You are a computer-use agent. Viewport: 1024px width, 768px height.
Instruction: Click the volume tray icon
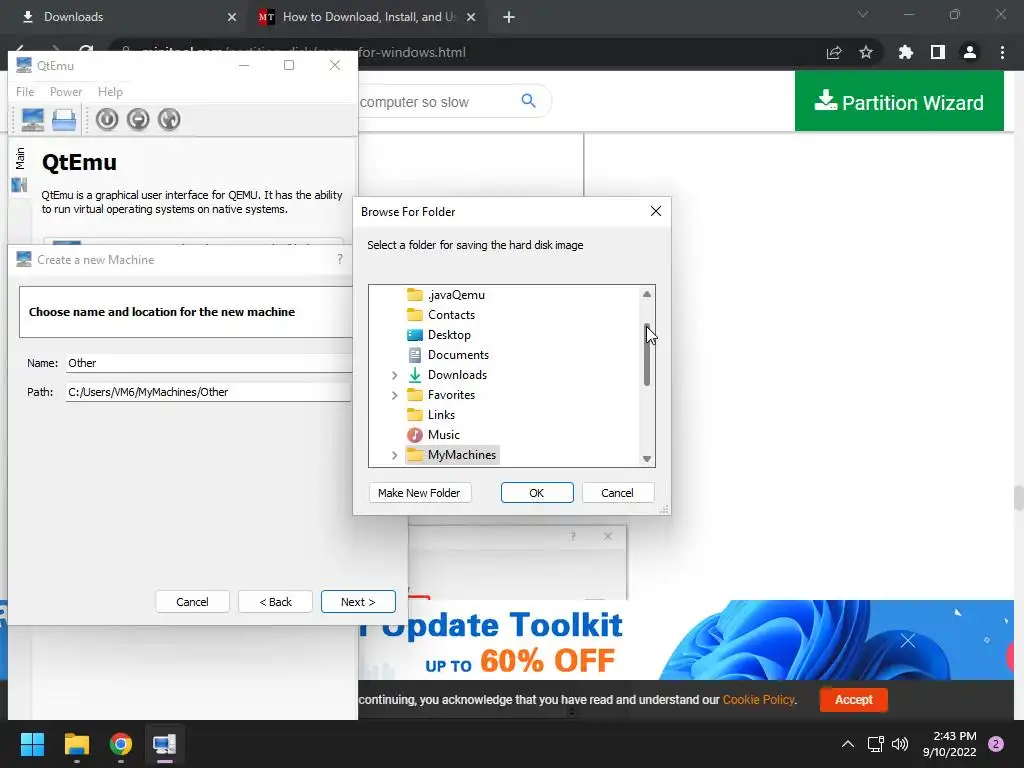[x=900, y=744]
